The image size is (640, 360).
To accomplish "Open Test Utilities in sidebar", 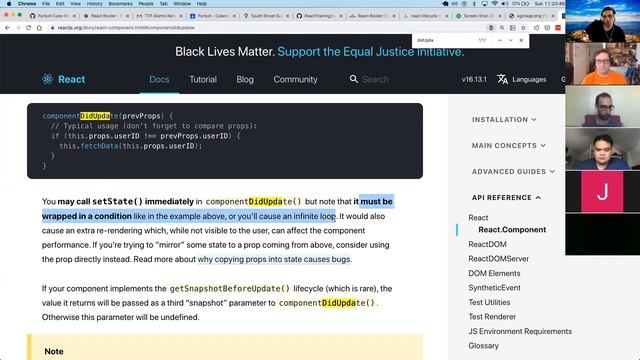I will (489, 302).
